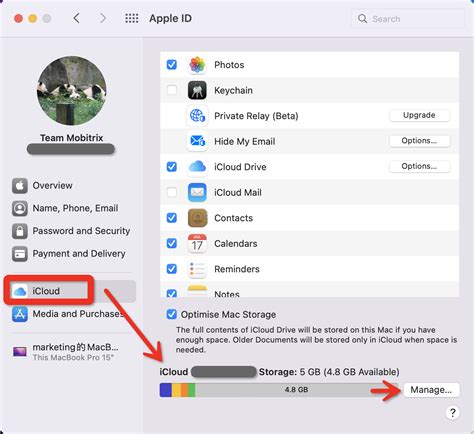Uncheck the Photos checkbox

click(x=172, y=64)
